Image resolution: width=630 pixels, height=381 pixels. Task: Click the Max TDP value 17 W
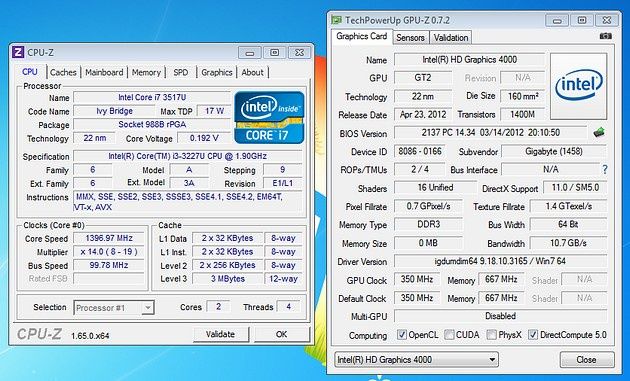pos(214,111)
